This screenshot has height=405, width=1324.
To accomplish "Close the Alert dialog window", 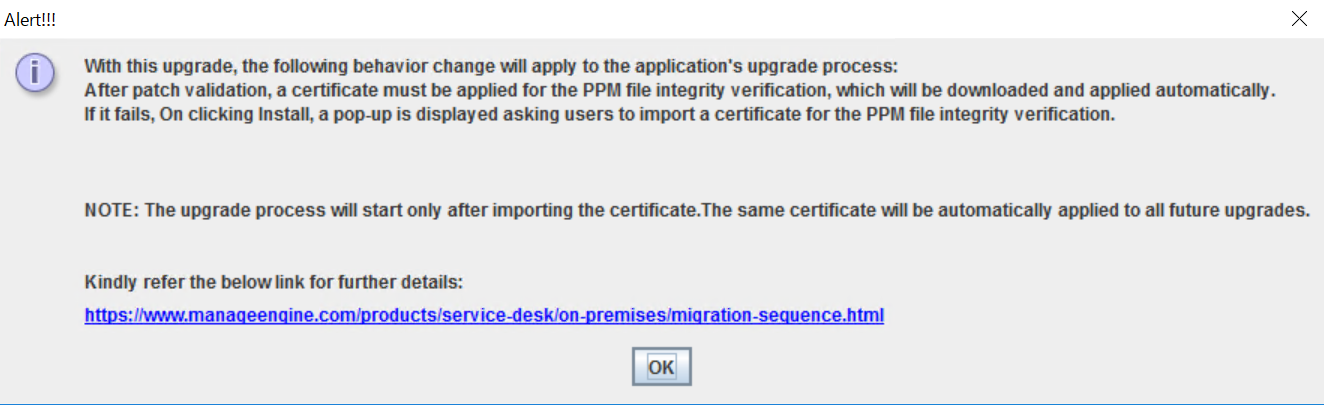I will click(x=1299, y=18).
